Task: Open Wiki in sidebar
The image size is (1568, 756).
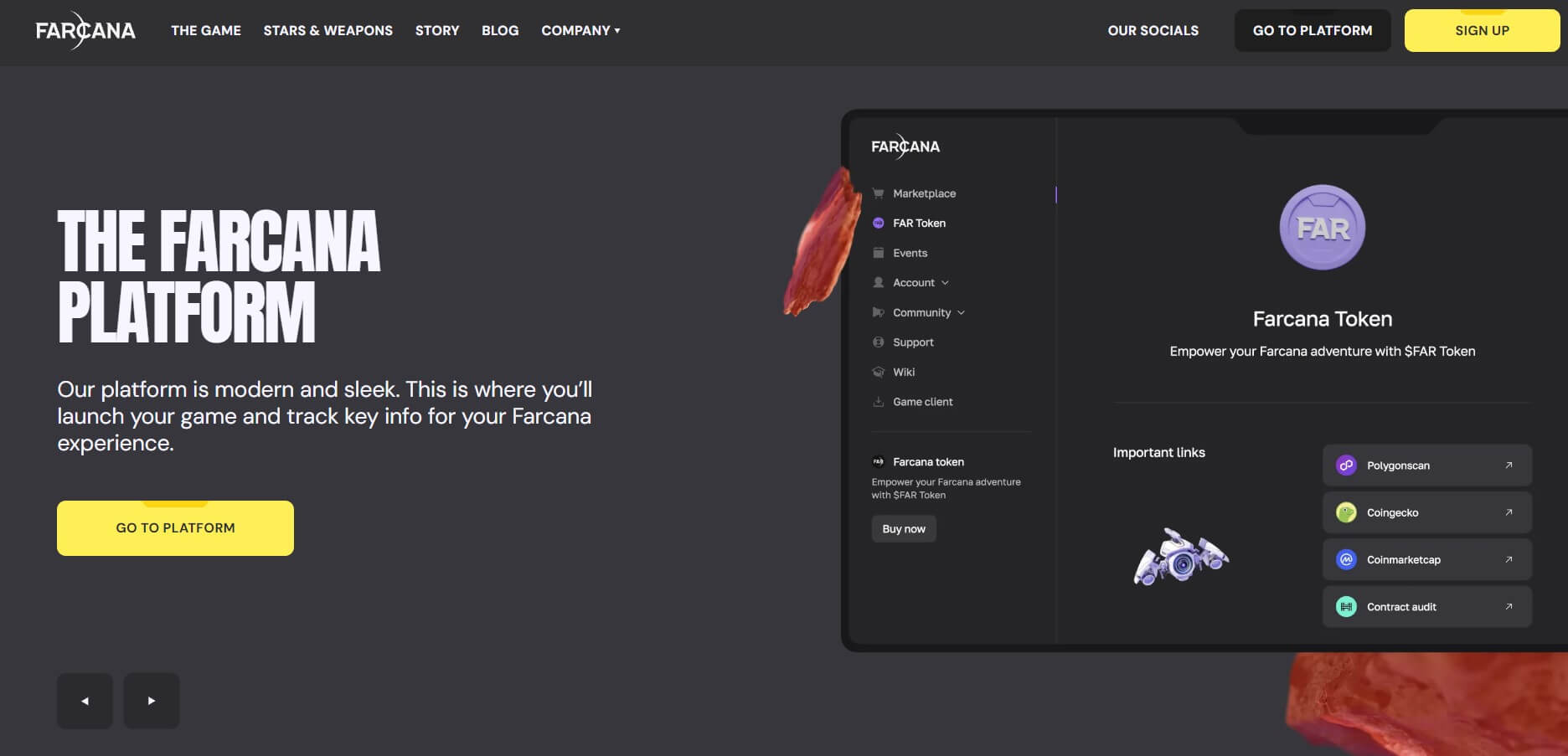Action: pos(904,372)
